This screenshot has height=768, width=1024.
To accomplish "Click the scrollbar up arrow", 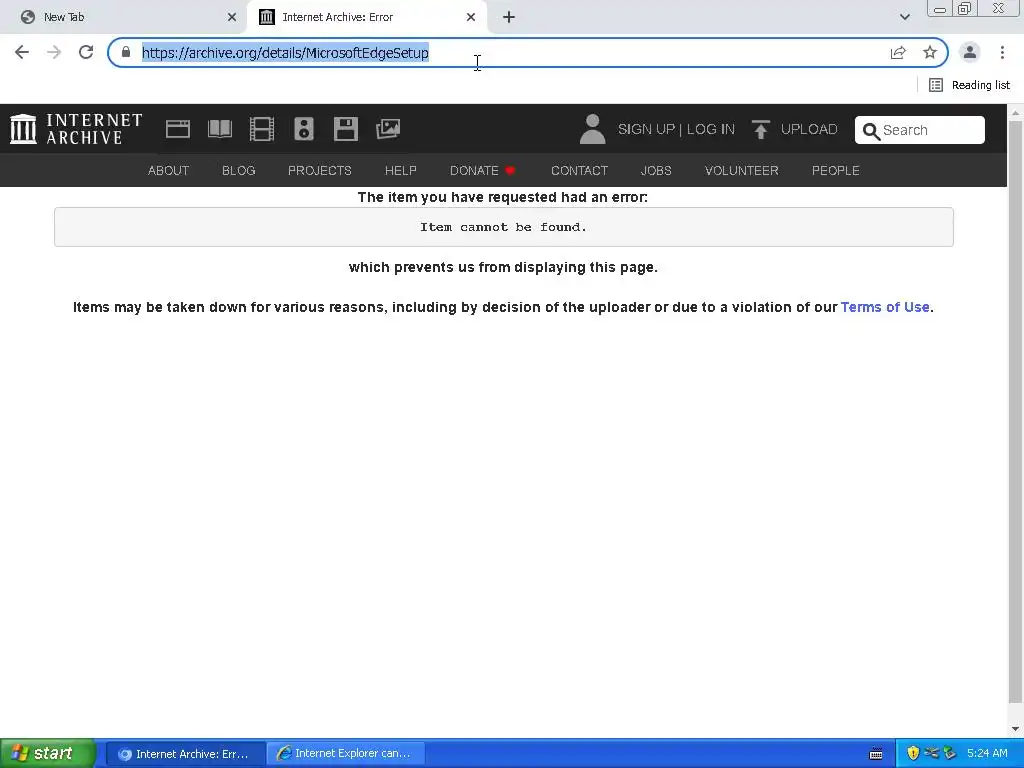I will (x=1015, y=113).
